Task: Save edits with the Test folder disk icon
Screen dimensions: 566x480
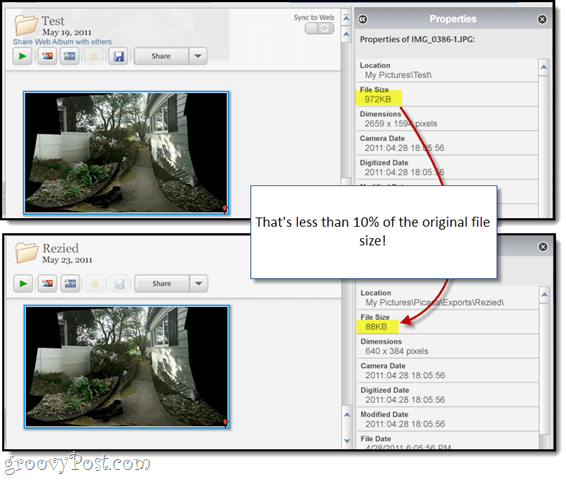Action: (118, 56)
